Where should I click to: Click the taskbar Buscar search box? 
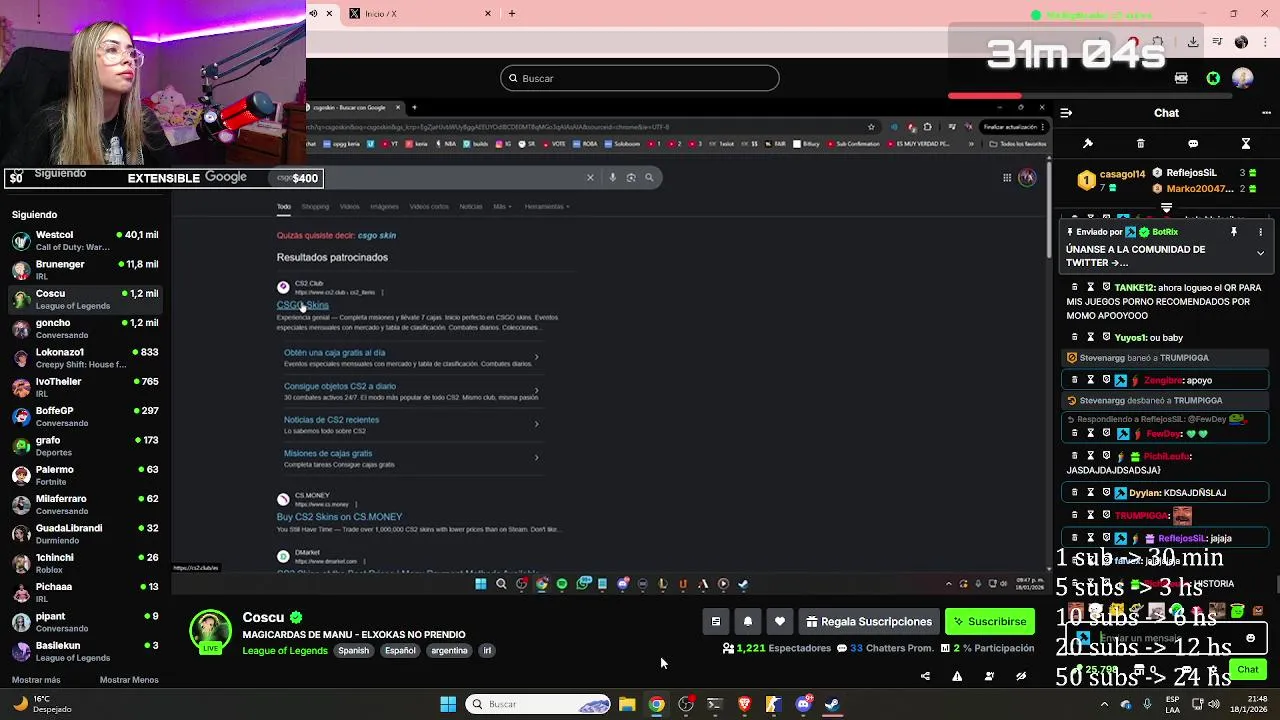[x=539, y=704]
